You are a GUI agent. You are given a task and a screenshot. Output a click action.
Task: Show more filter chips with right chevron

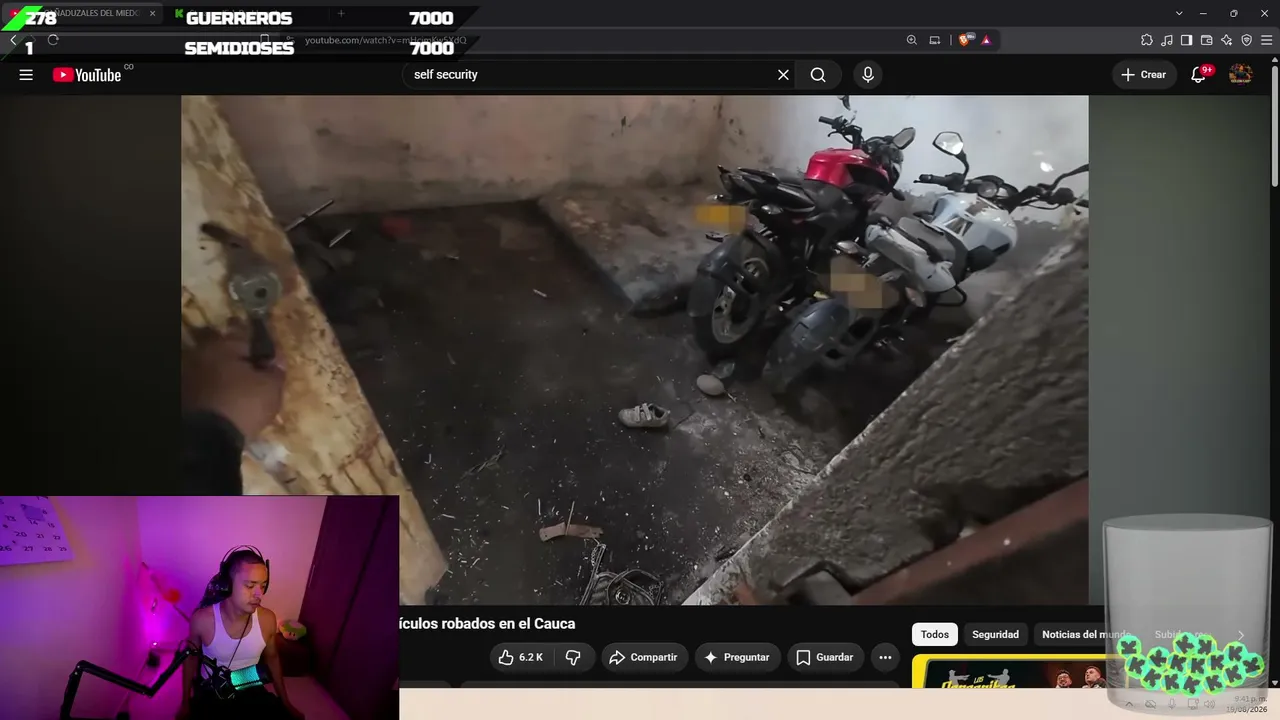click(1241, 635)
